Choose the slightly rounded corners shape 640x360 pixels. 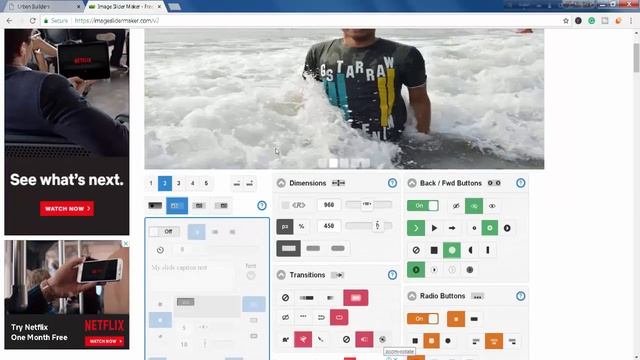tap(313, 248)
